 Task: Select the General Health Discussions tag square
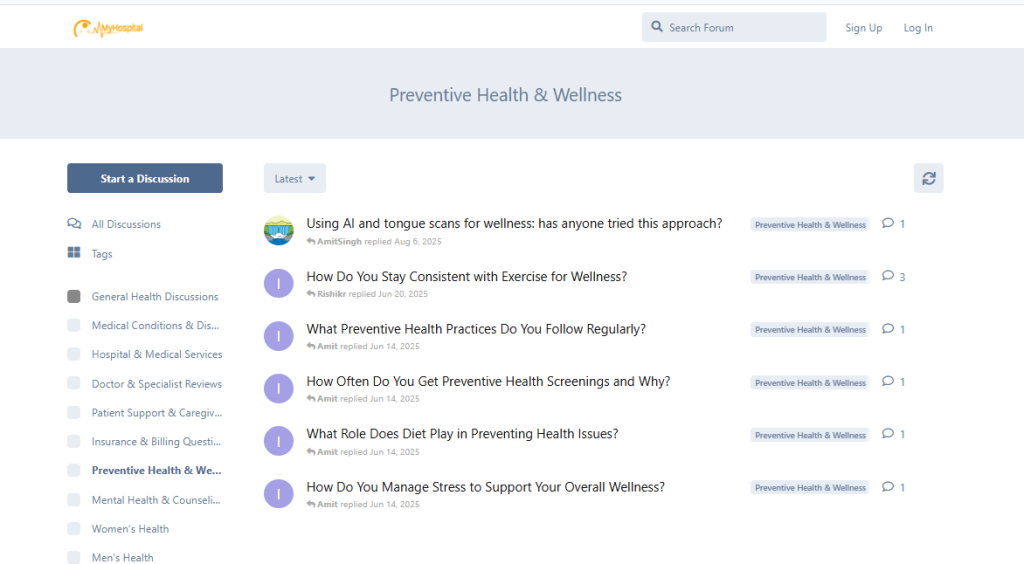point(74,297)
